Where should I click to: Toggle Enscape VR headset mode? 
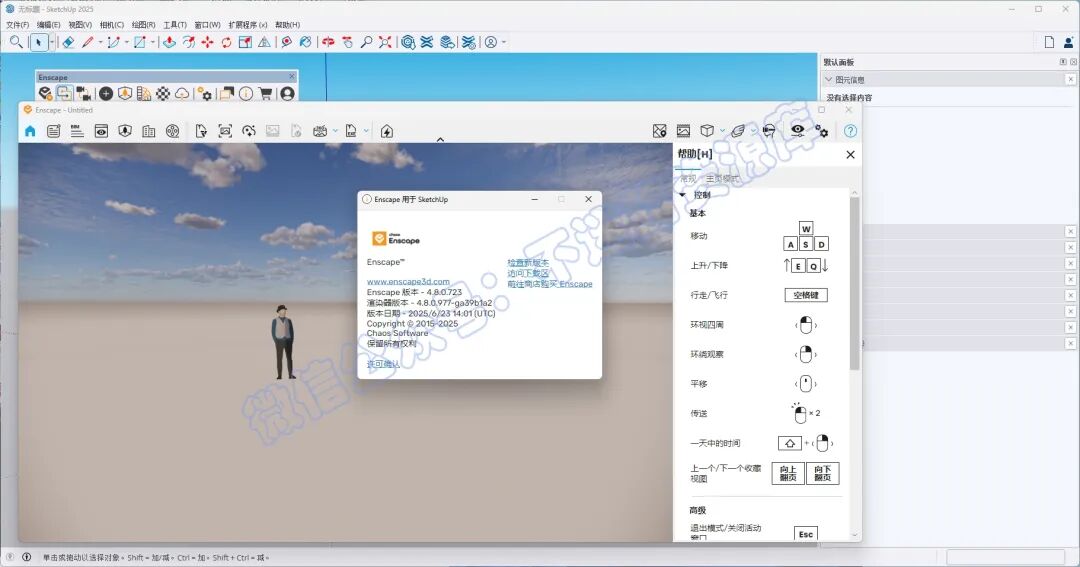point(769,131)
